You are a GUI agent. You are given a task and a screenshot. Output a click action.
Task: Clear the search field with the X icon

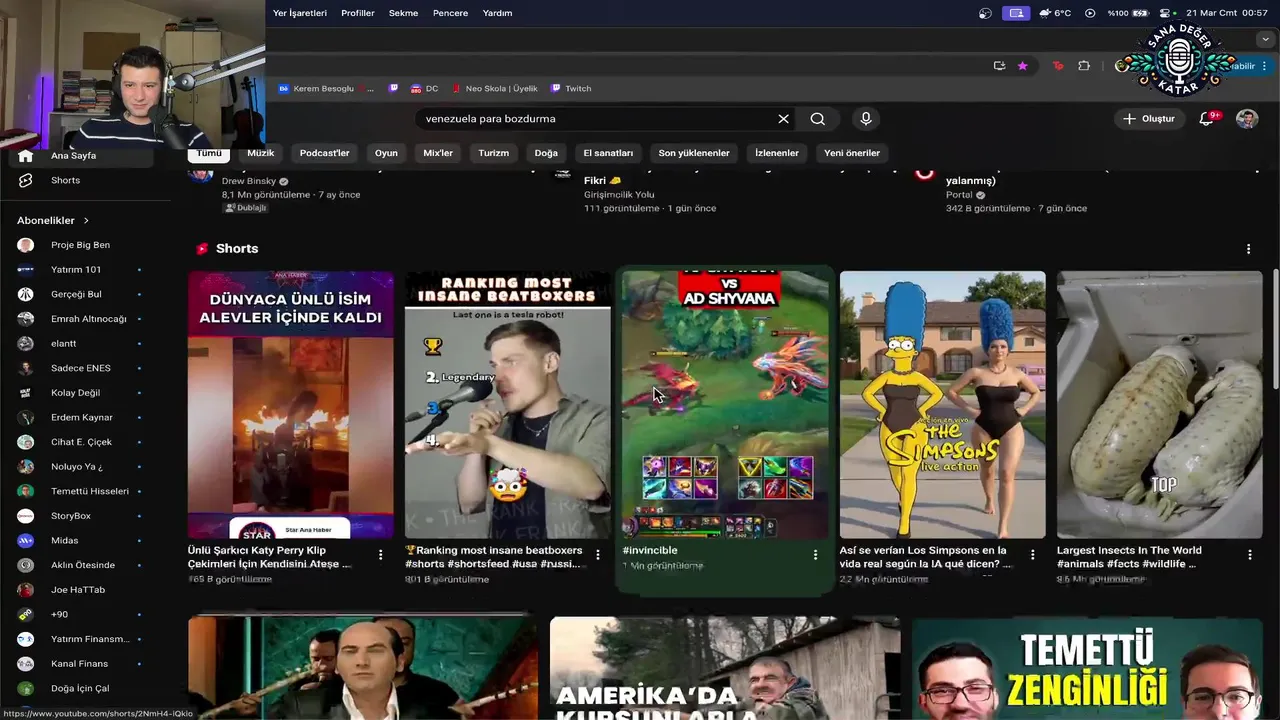click(x=783, y=119)
